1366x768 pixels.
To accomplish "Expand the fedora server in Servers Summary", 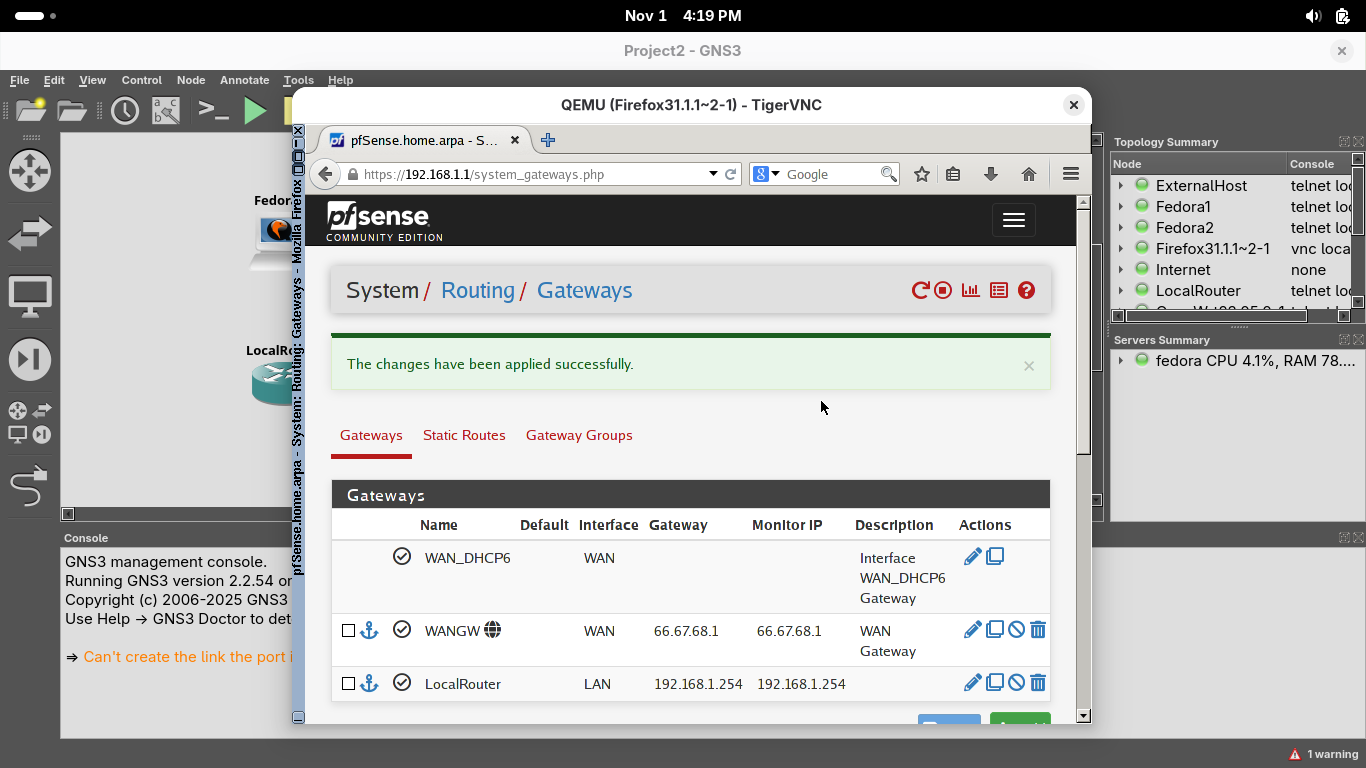I will (1121, 361).
